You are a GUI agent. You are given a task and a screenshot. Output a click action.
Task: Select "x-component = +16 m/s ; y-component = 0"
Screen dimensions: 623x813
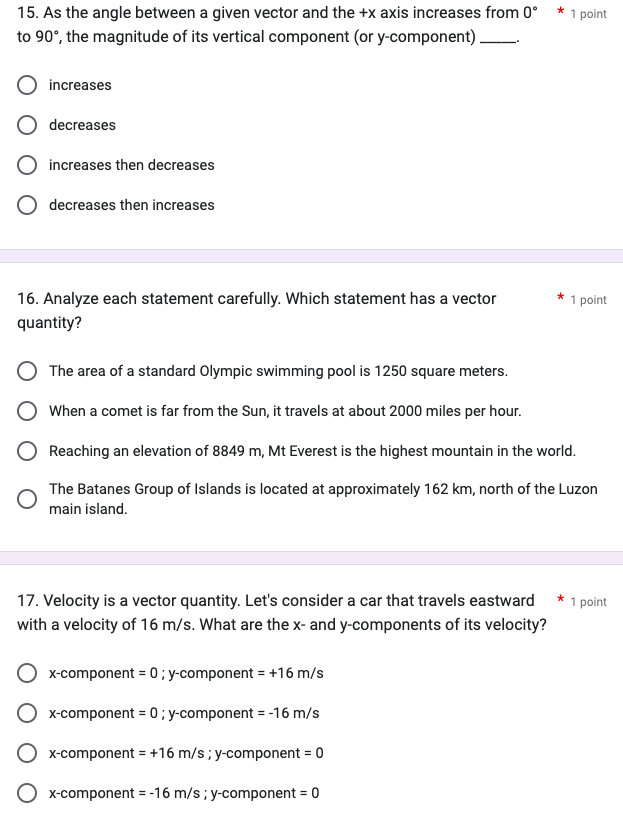(x=27, y=753)
